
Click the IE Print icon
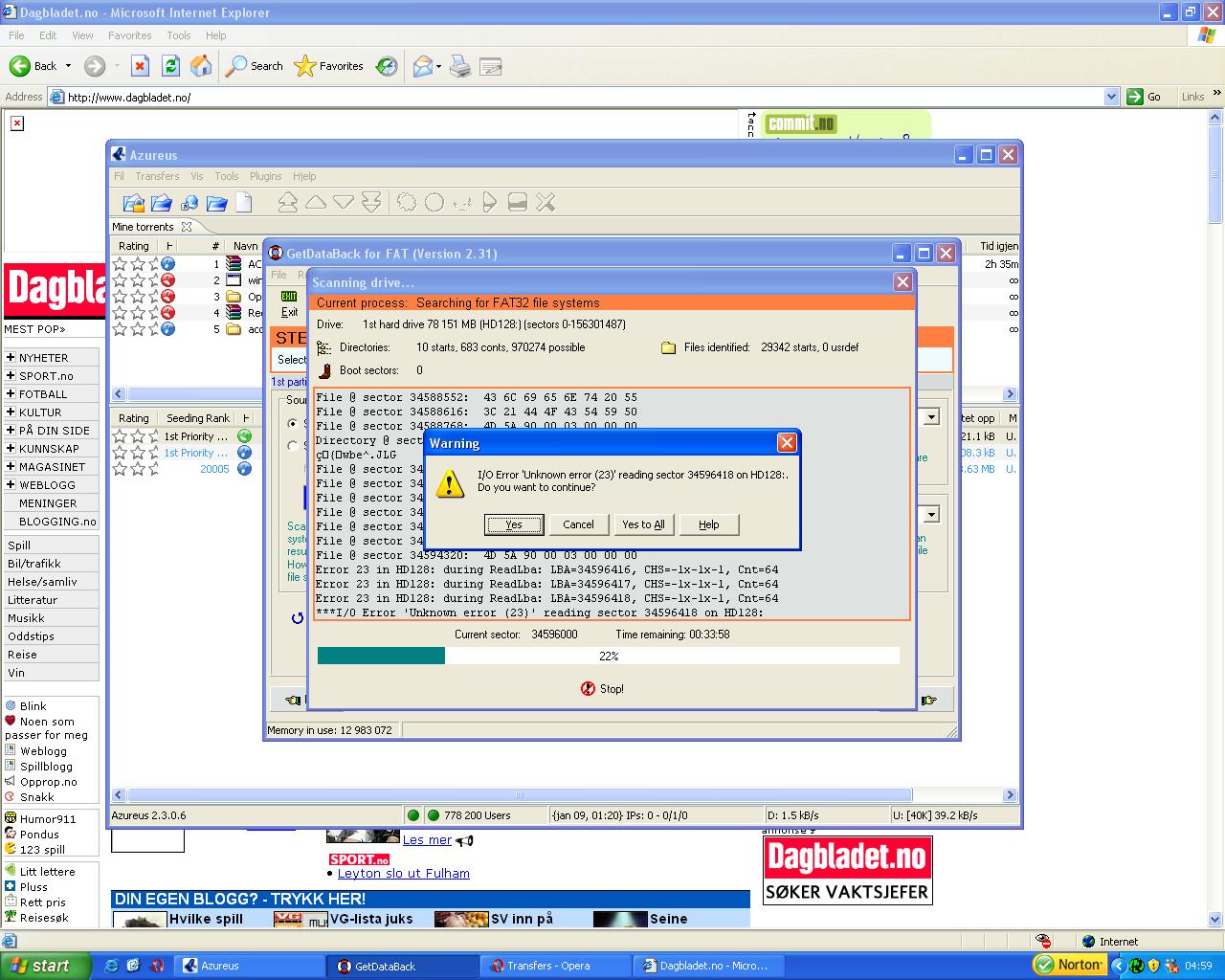click(460, 66)
